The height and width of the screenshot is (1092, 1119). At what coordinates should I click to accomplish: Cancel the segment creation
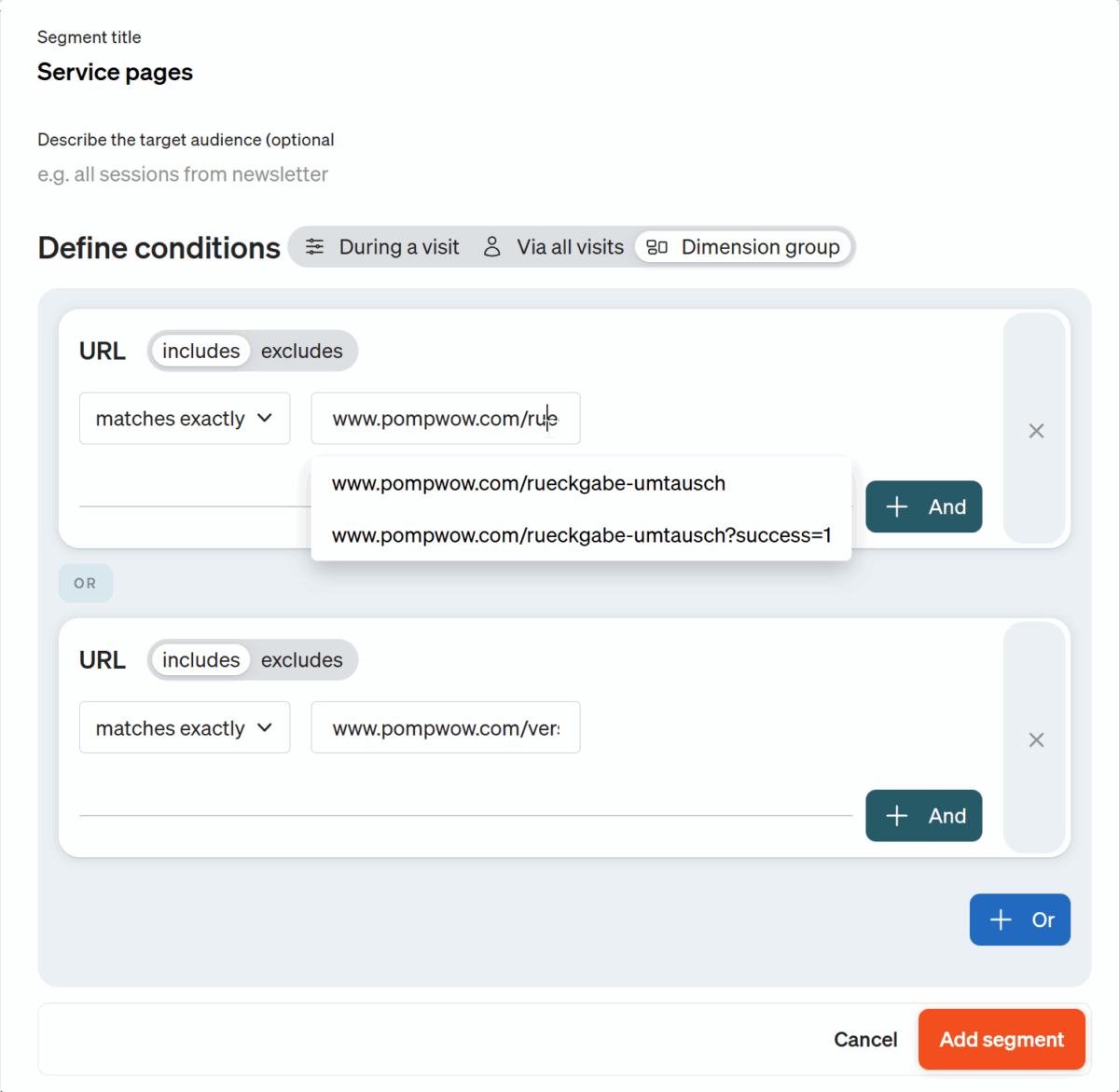[864, 1039]
